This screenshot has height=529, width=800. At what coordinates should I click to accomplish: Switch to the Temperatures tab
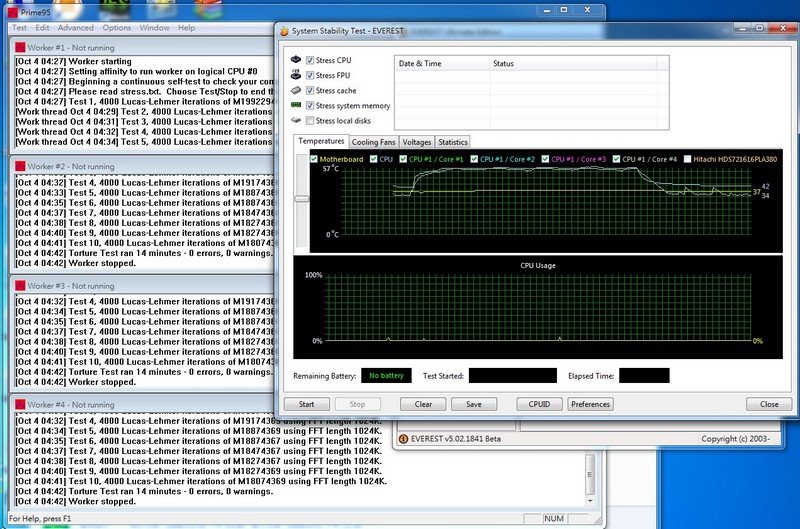pos(321,141)
